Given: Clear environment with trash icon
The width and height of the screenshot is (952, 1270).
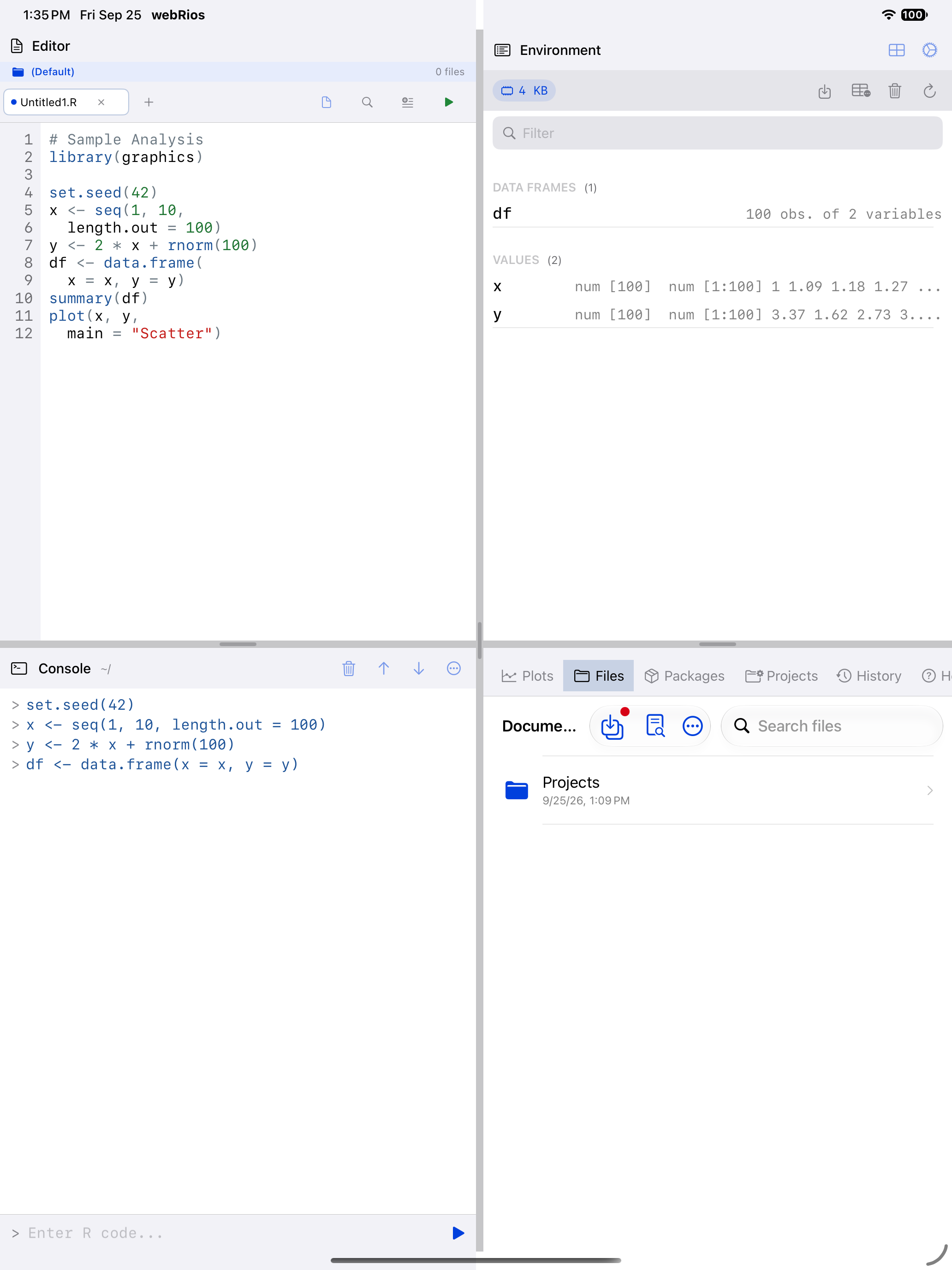Looking at the screenshot, I should (x=895, y=91).
